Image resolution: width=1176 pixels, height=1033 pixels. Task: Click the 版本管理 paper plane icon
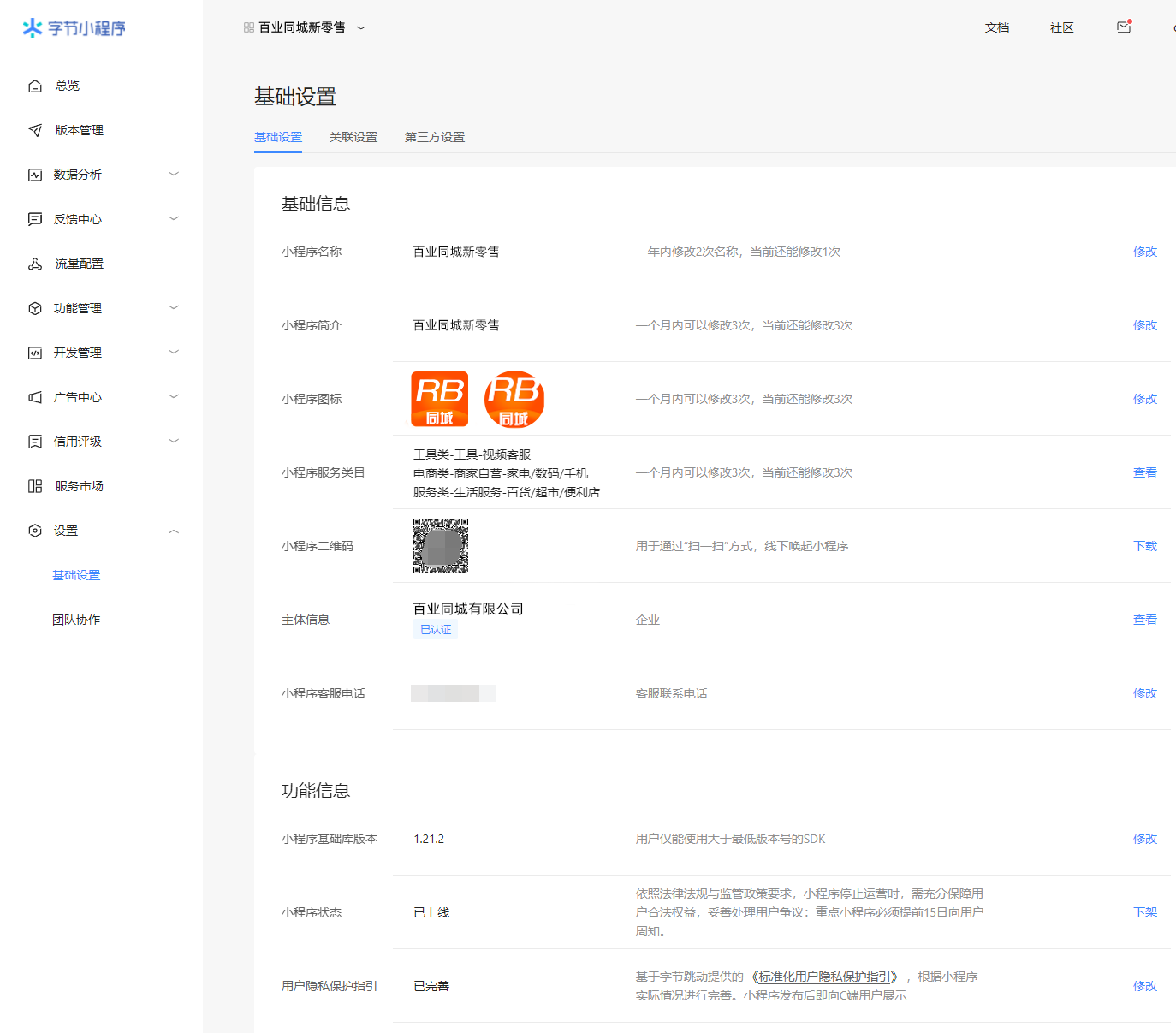coord(35,130)
